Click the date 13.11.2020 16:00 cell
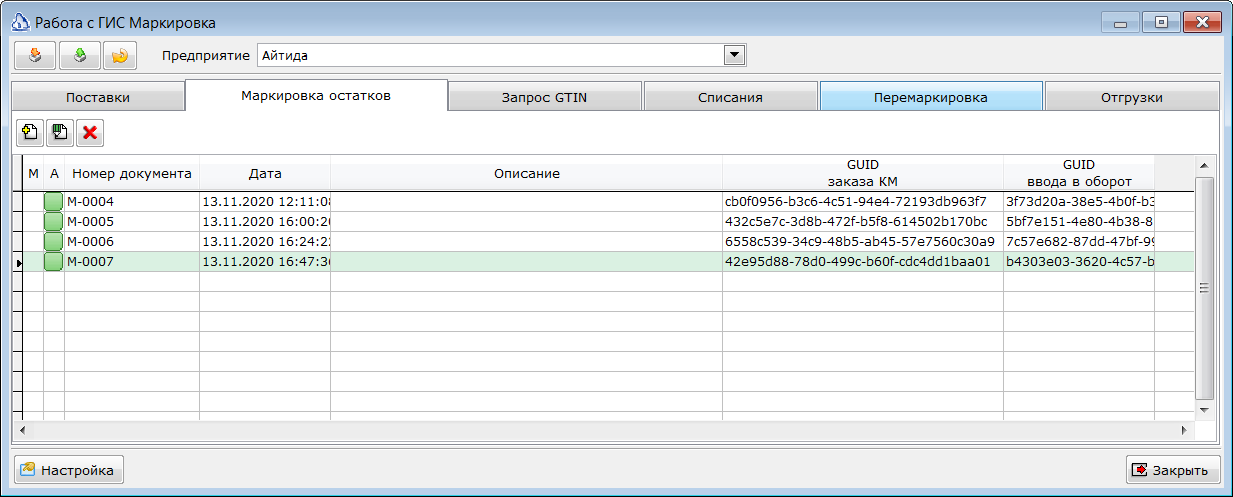Image resolution: width=1233 pixels, height=497 pixels. click(265, 222)
